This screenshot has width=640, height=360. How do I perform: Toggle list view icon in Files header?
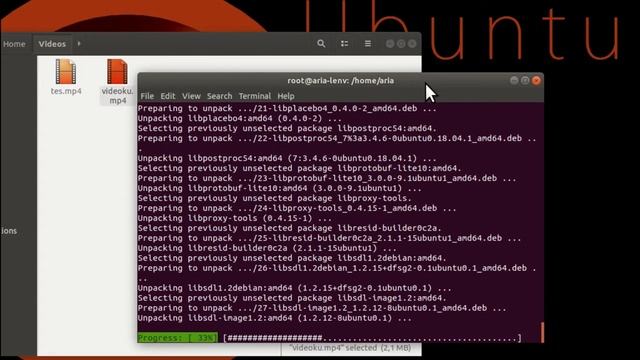344,43
